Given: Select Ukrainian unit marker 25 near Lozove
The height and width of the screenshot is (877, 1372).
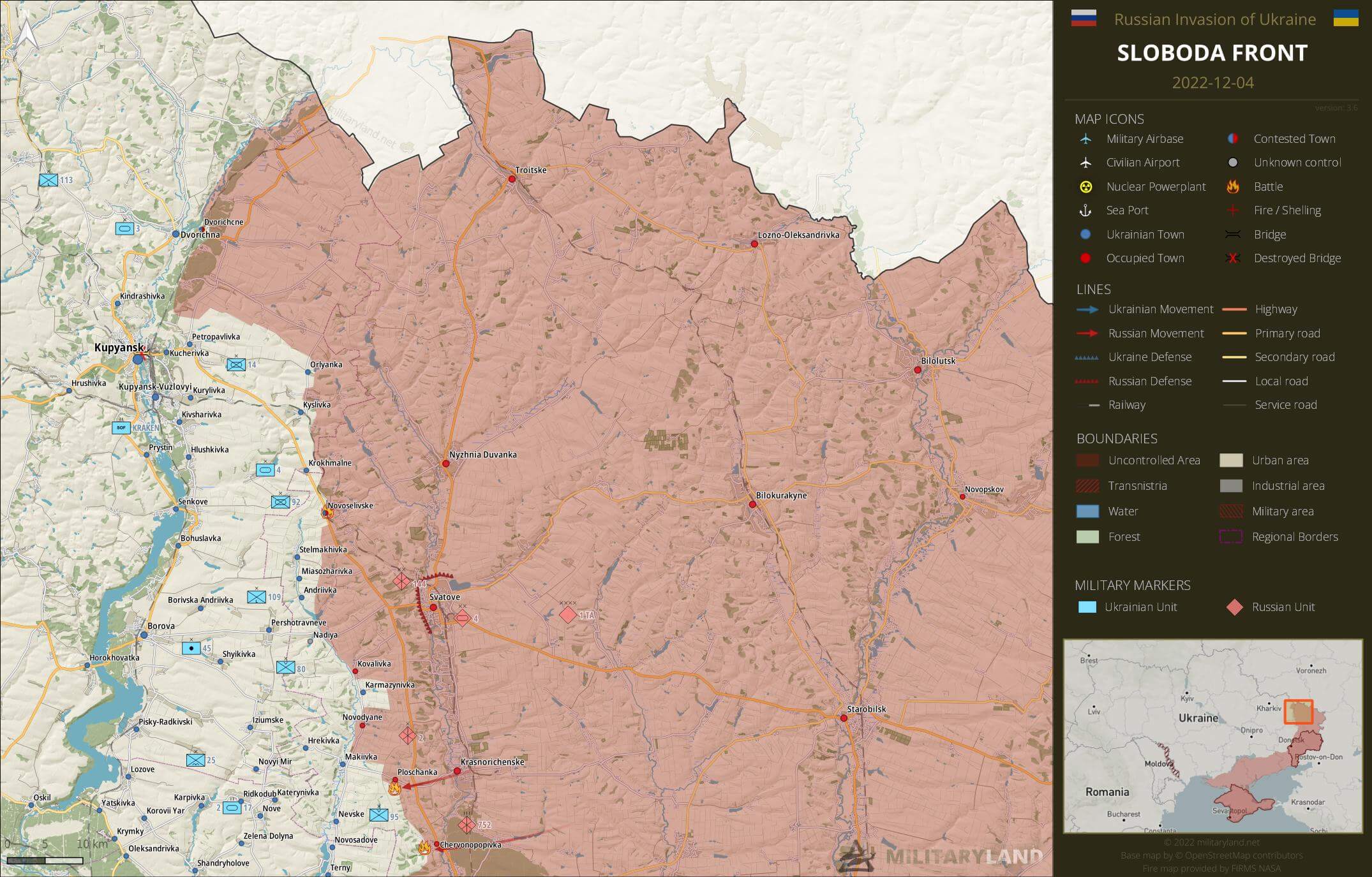Looking at the screenshot, I should pyautogui.click(x=196, y=760).
